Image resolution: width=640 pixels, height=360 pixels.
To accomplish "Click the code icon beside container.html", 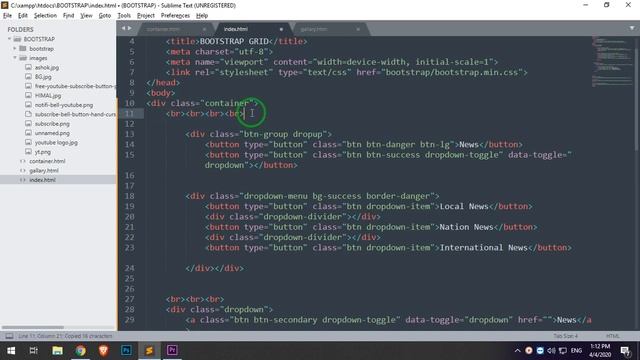I will point(22,161).
